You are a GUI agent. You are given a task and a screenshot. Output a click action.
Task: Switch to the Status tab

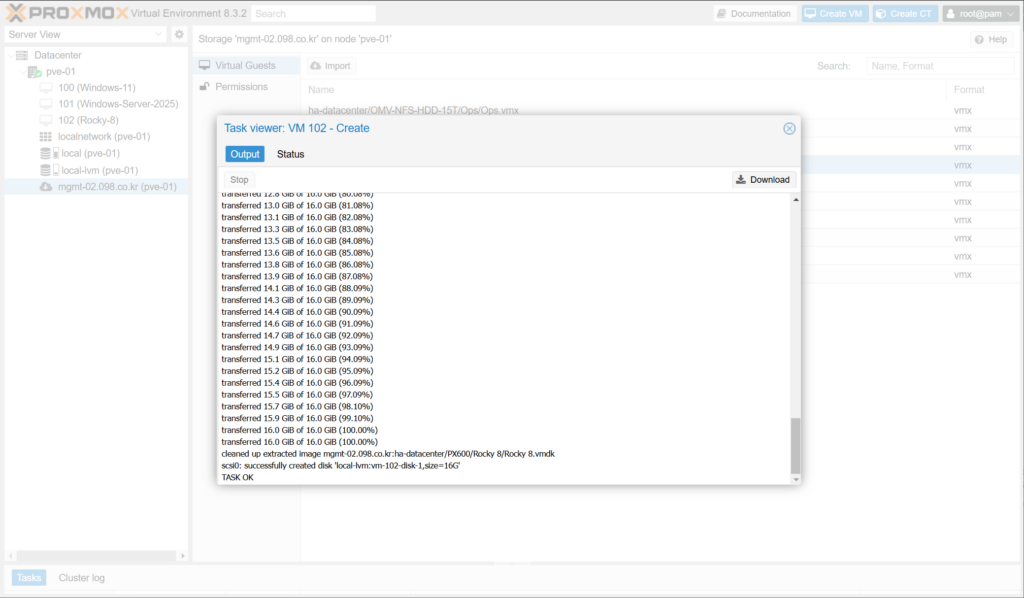click(x=290, y=154)
